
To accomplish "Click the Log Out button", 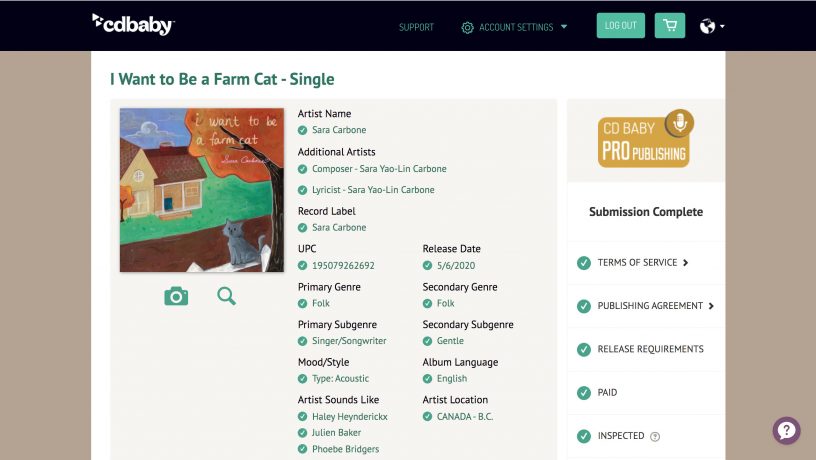I will tap(621, 26).
